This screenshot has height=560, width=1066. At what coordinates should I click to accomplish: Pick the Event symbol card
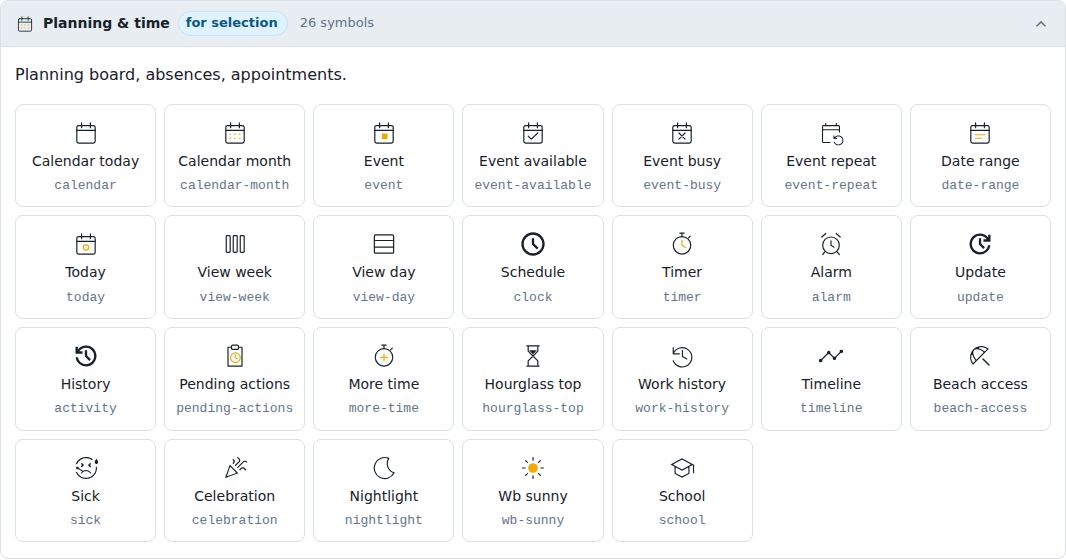pyautogui.click(x=383, y=156)
